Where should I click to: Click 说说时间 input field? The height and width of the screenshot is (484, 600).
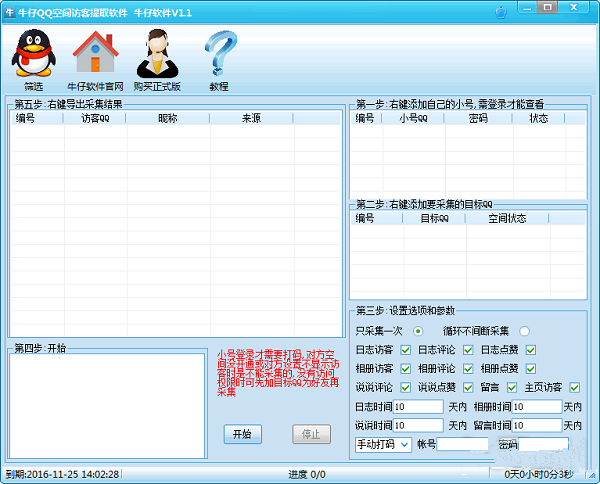418,425
